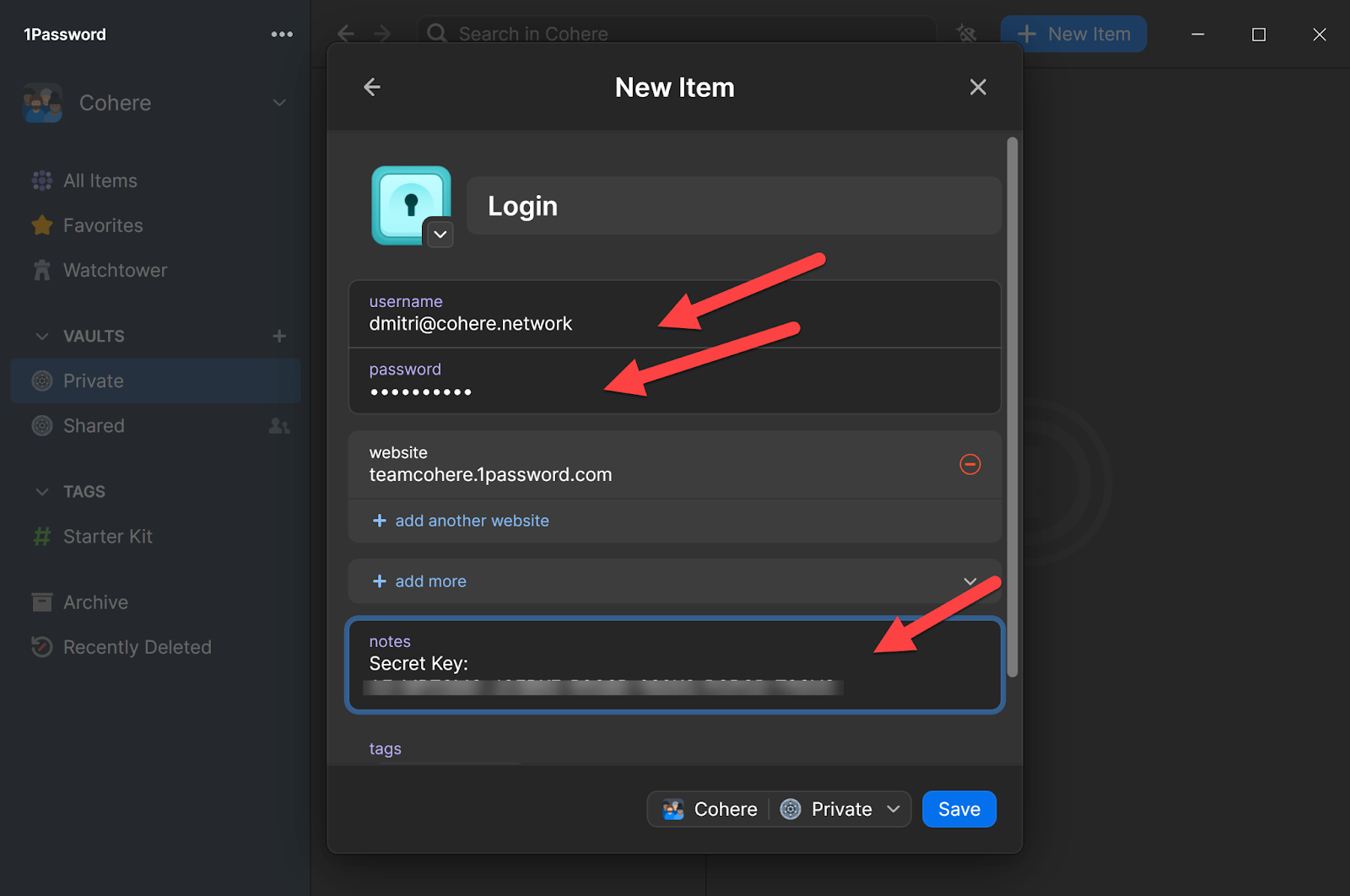
Task: Click add more fields
Action: pos(420,581)
